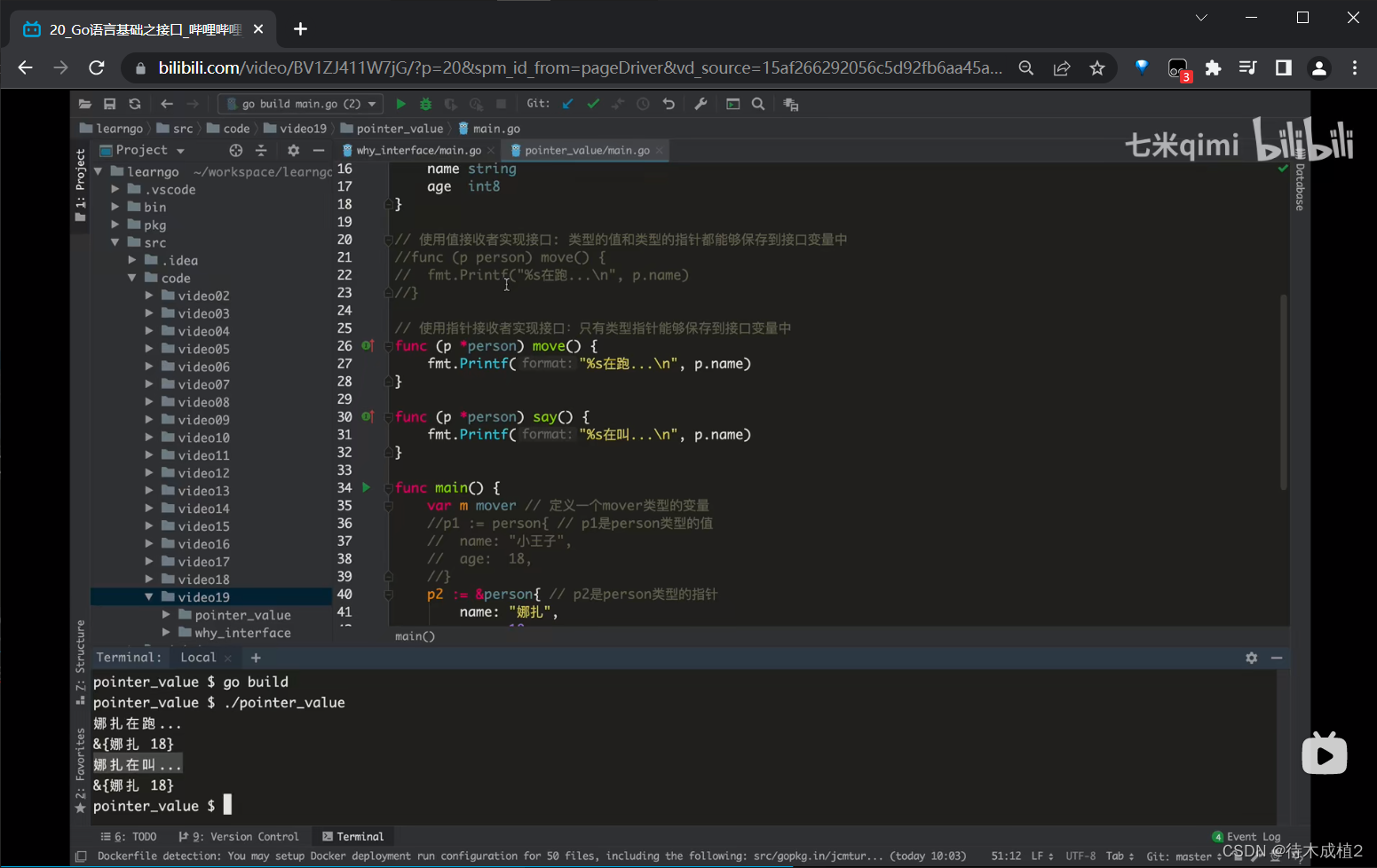Bookmark this page with the star icon
Screen dimensions: 1377x868
1097,68
